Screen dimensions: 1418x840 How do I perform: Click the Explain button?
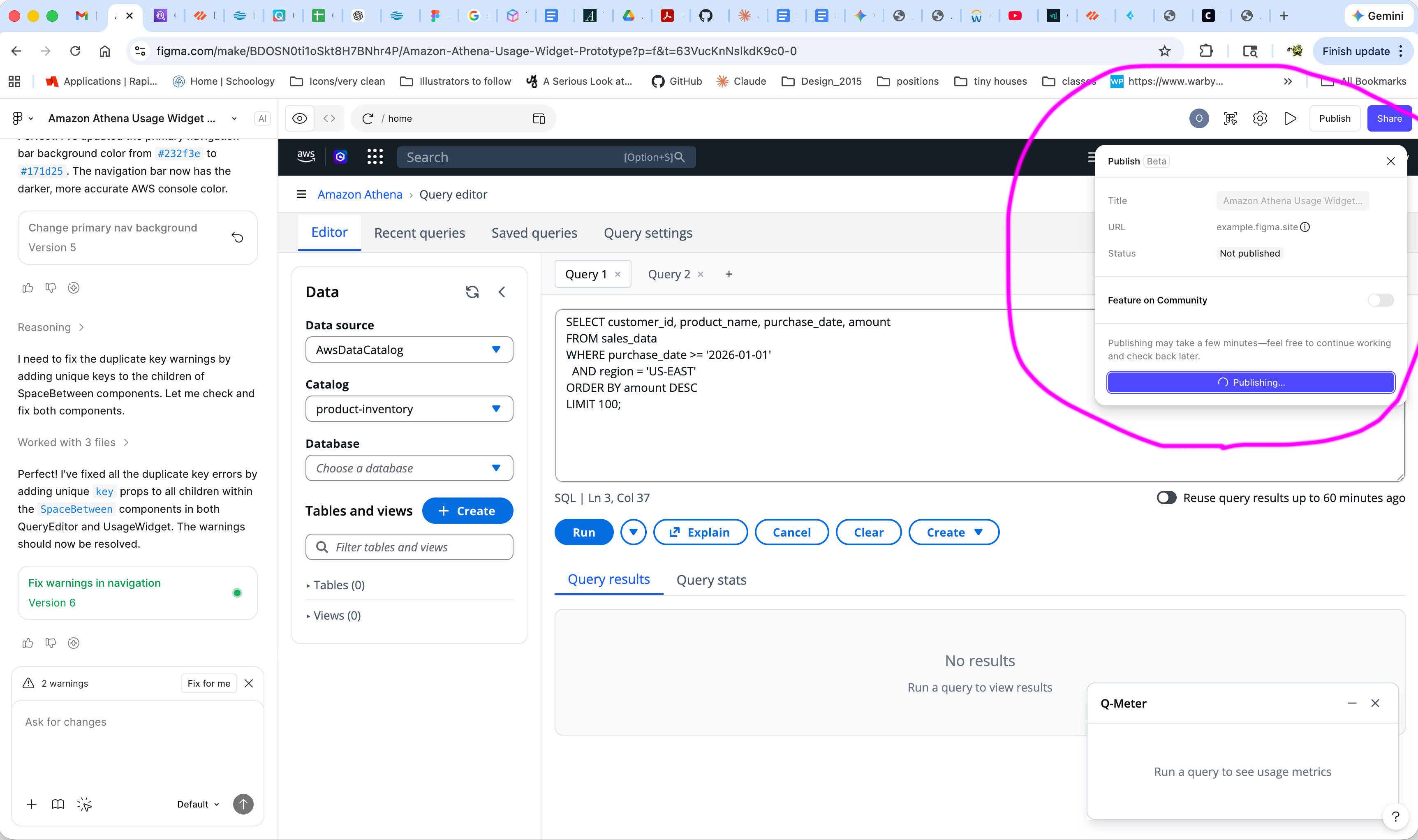click(x=701, y=532)
